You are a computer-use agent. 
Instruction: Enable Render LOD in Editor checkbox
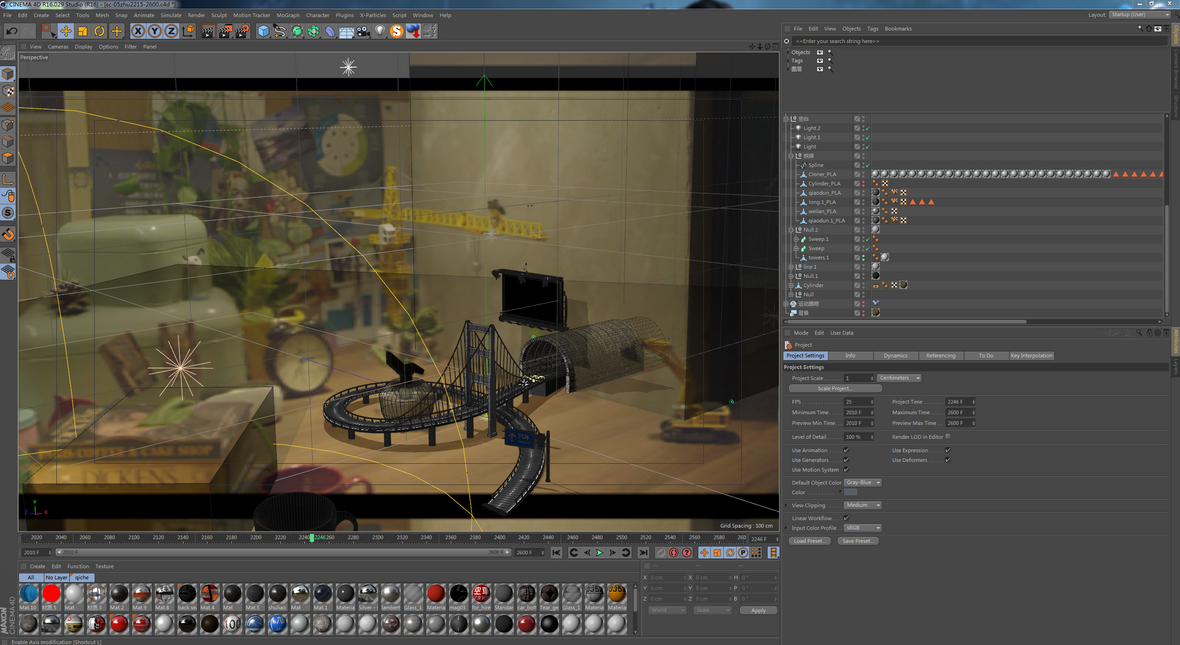948,436
